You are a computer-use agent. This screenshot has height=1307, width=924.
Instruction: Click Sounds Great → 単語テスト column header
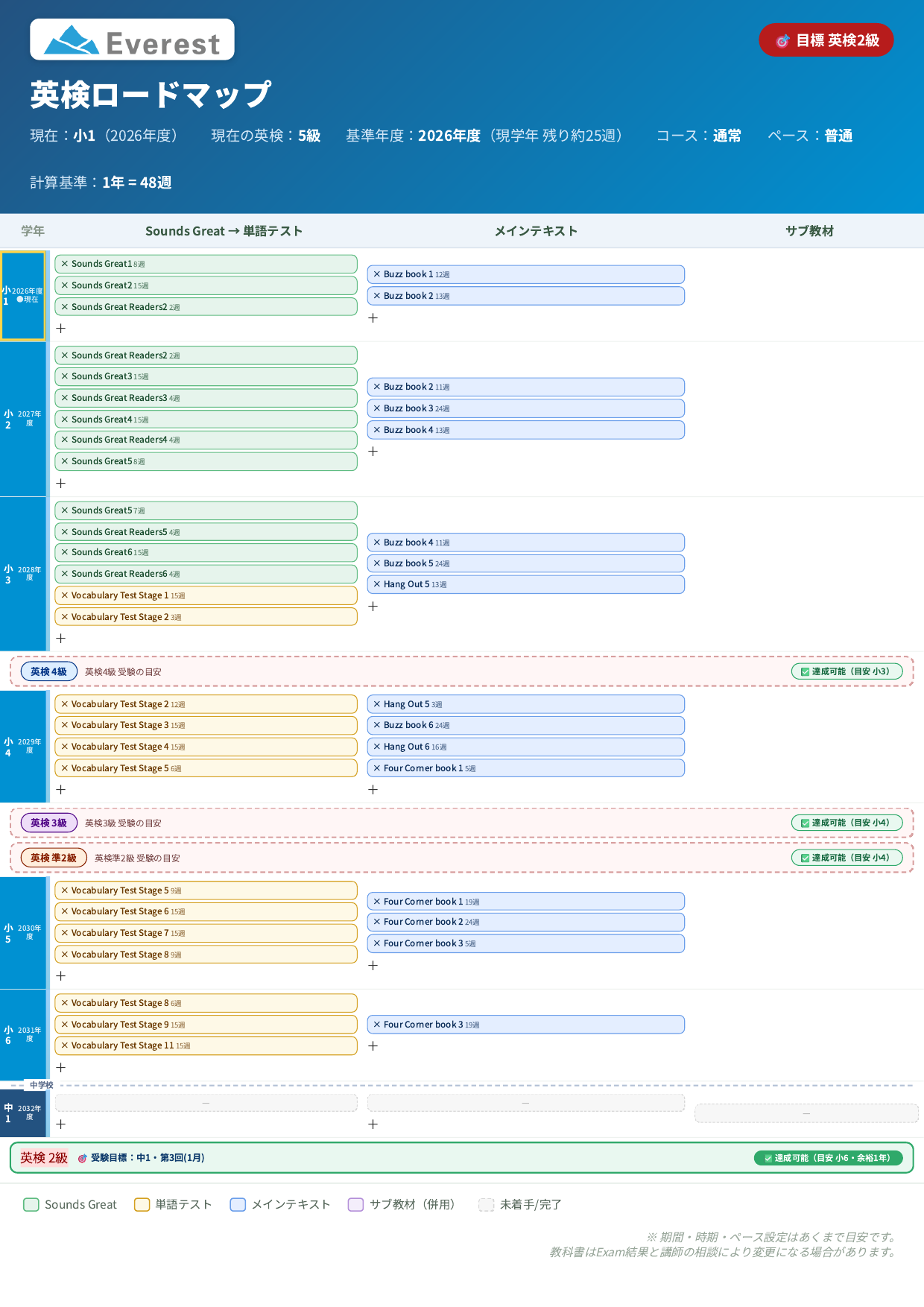(224, 231)
